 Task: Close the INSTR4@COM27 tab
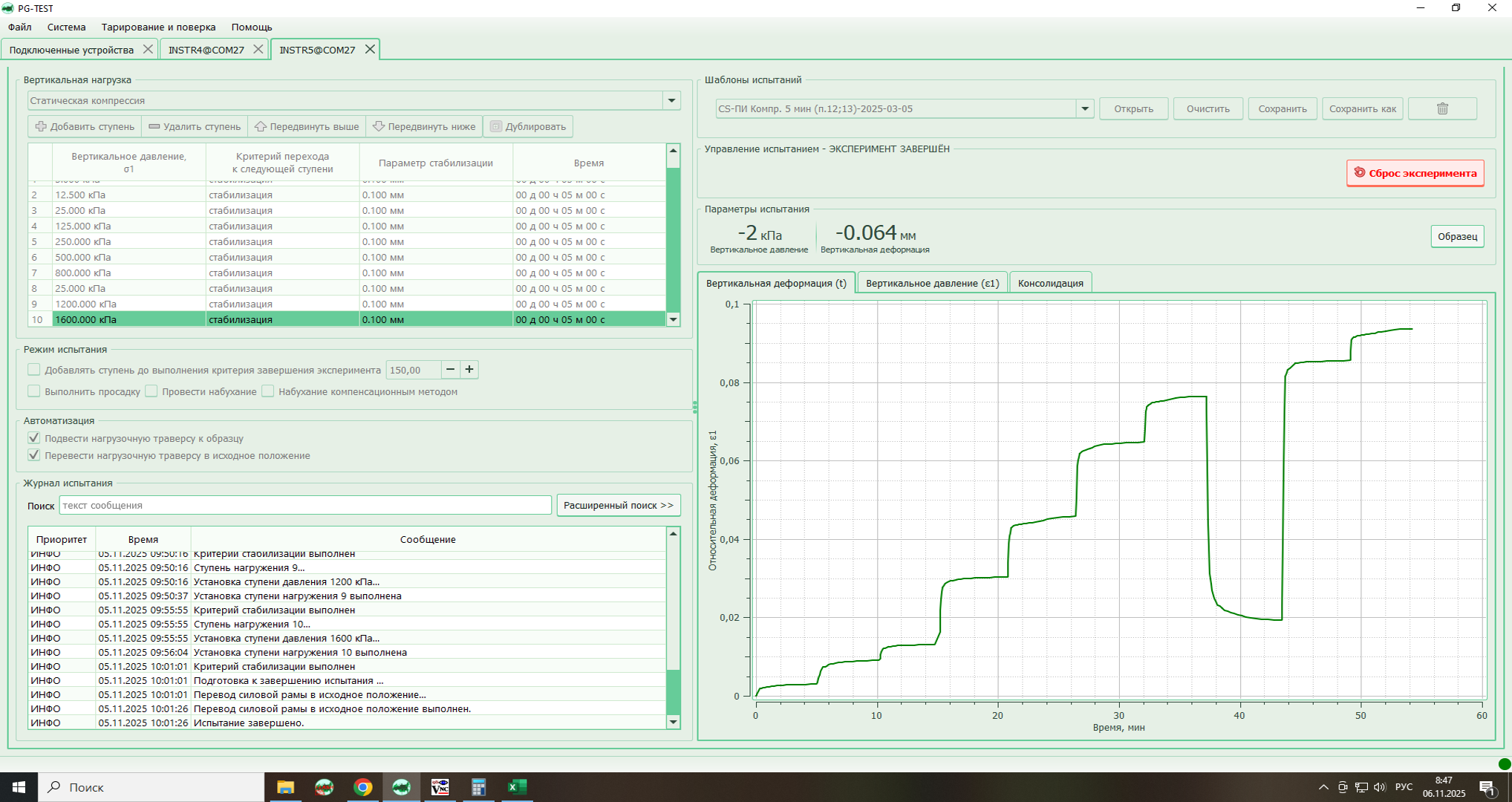tap(258, 49)
